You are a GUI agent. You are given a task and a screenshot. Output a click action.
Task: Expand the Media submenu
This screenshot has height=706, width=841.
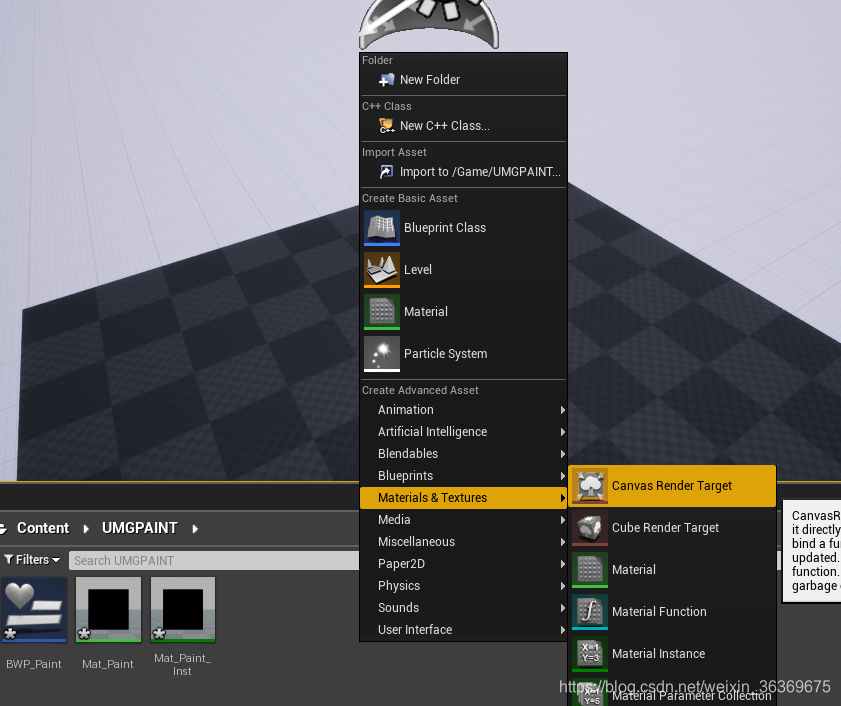463,520
